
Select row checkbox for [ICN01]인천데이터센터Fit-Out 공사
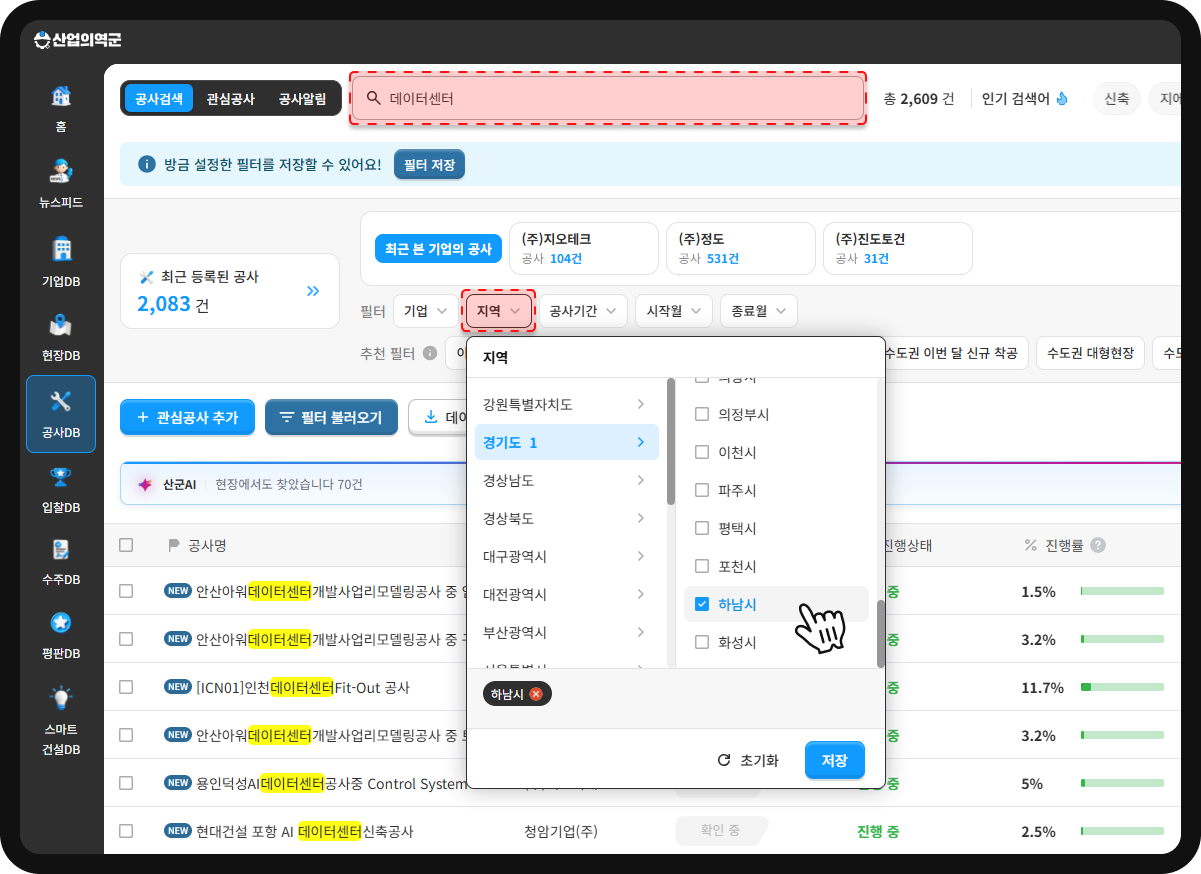coord(126,687)
